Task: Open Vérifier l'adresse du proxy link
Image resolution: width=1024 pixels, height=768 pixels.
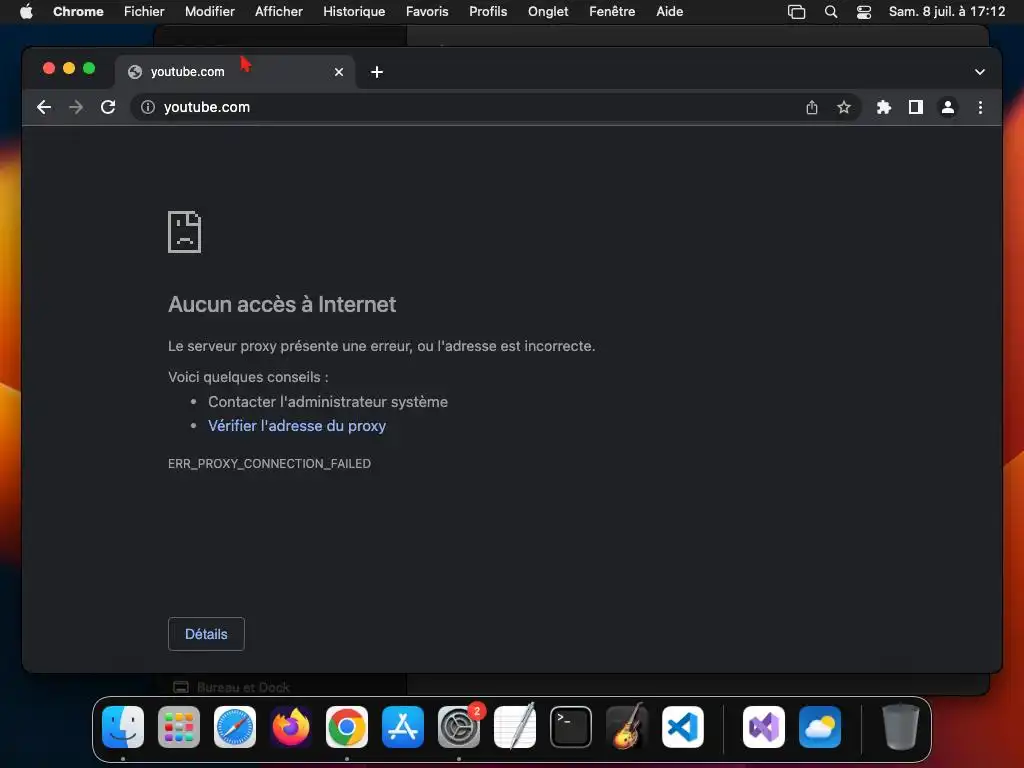Action: (297, 426)
